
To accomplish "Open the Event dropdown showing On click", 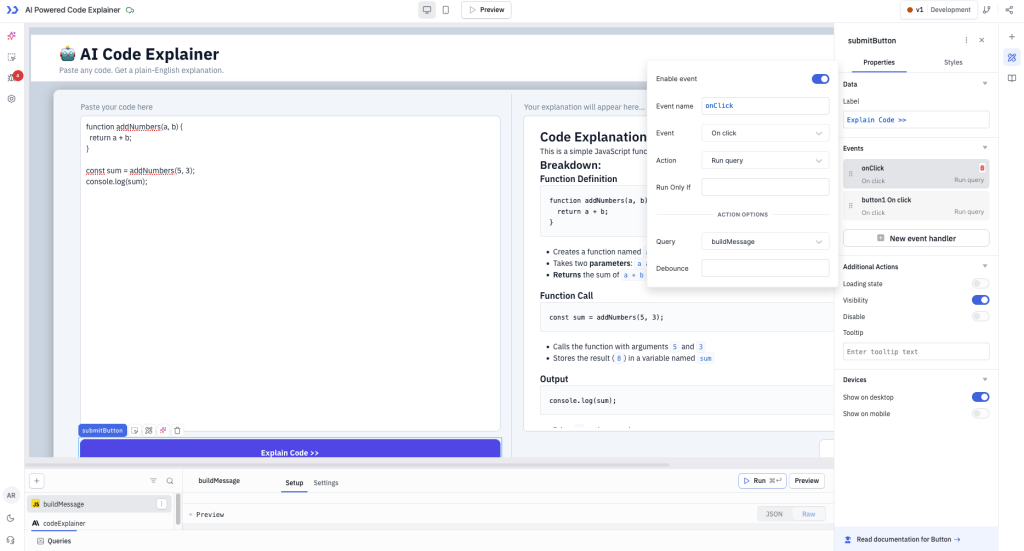I will point(765,133).
